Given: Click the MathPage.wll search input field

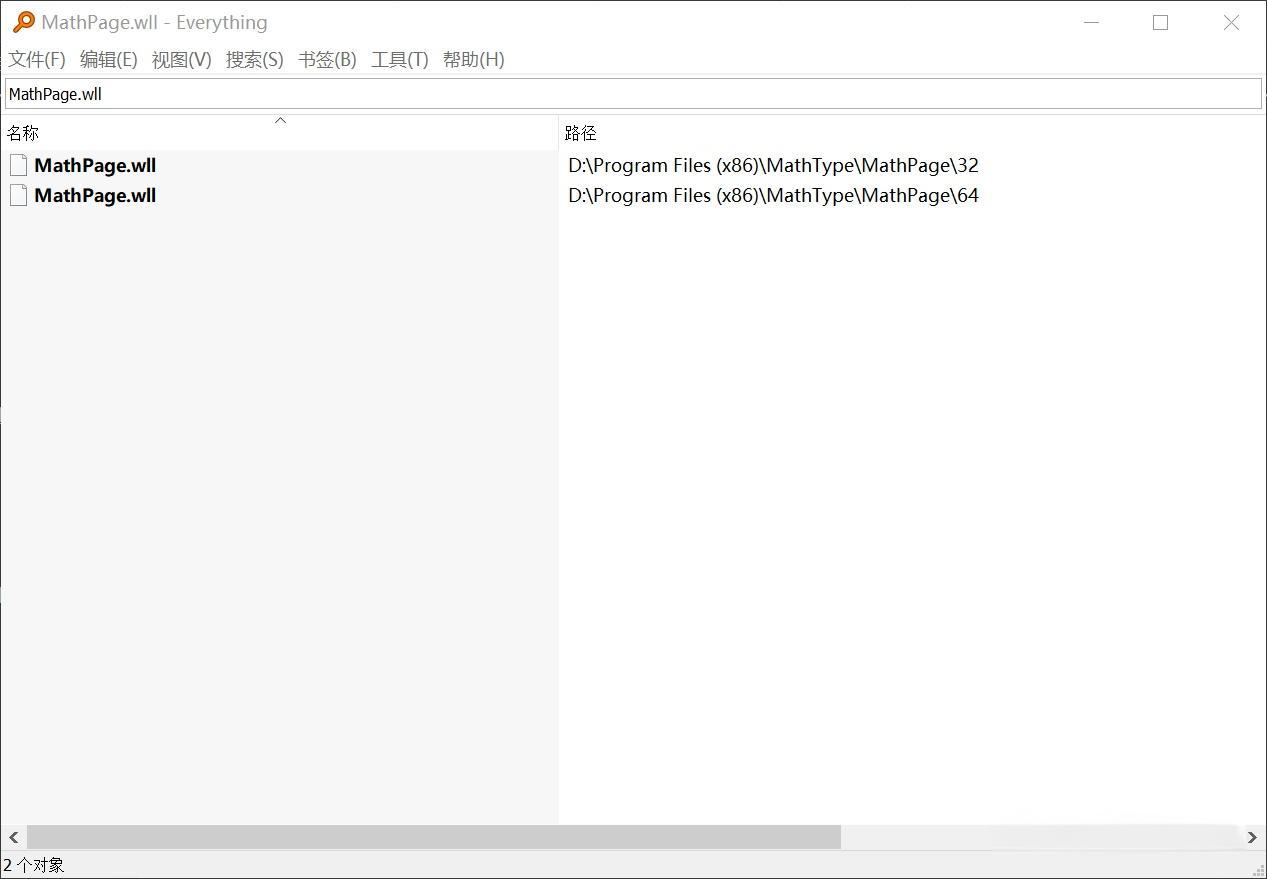Looking at the screenshot, I should tap(633, 94).
